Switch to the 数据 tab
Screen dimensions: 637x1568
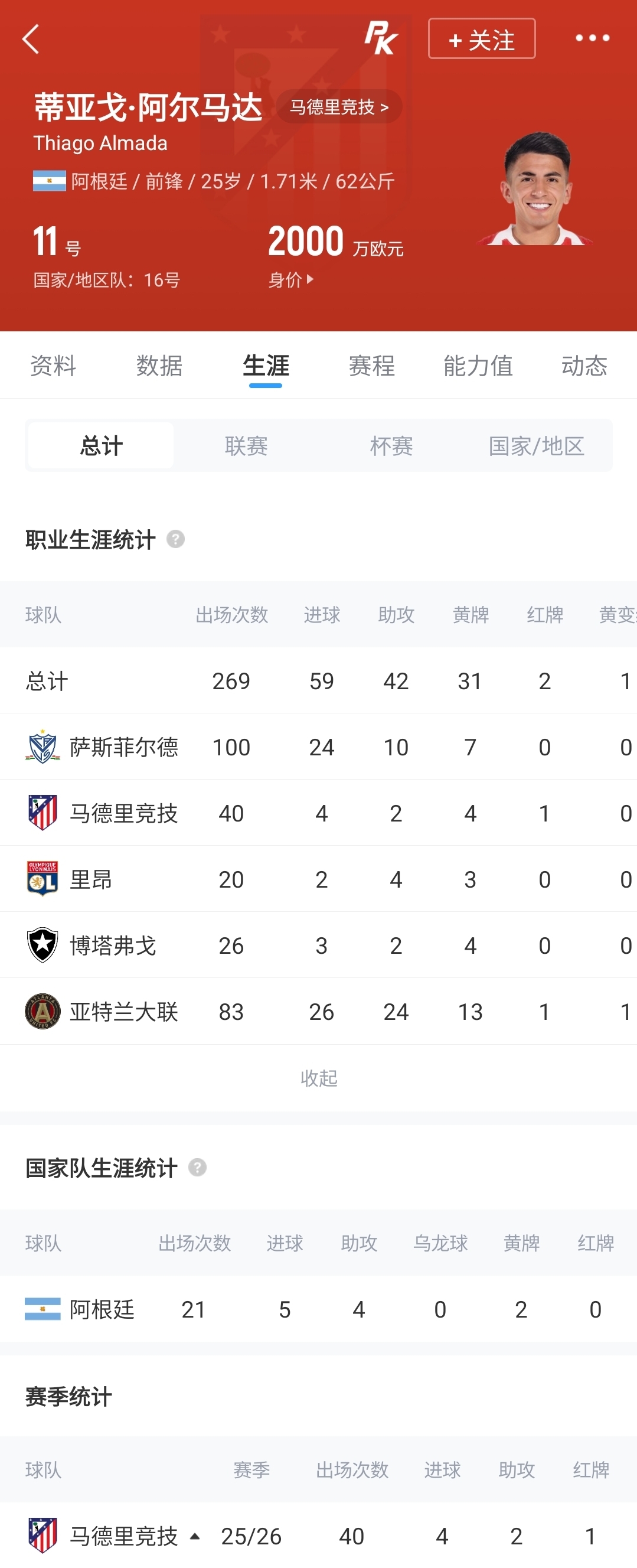click(x=159, y=365)
